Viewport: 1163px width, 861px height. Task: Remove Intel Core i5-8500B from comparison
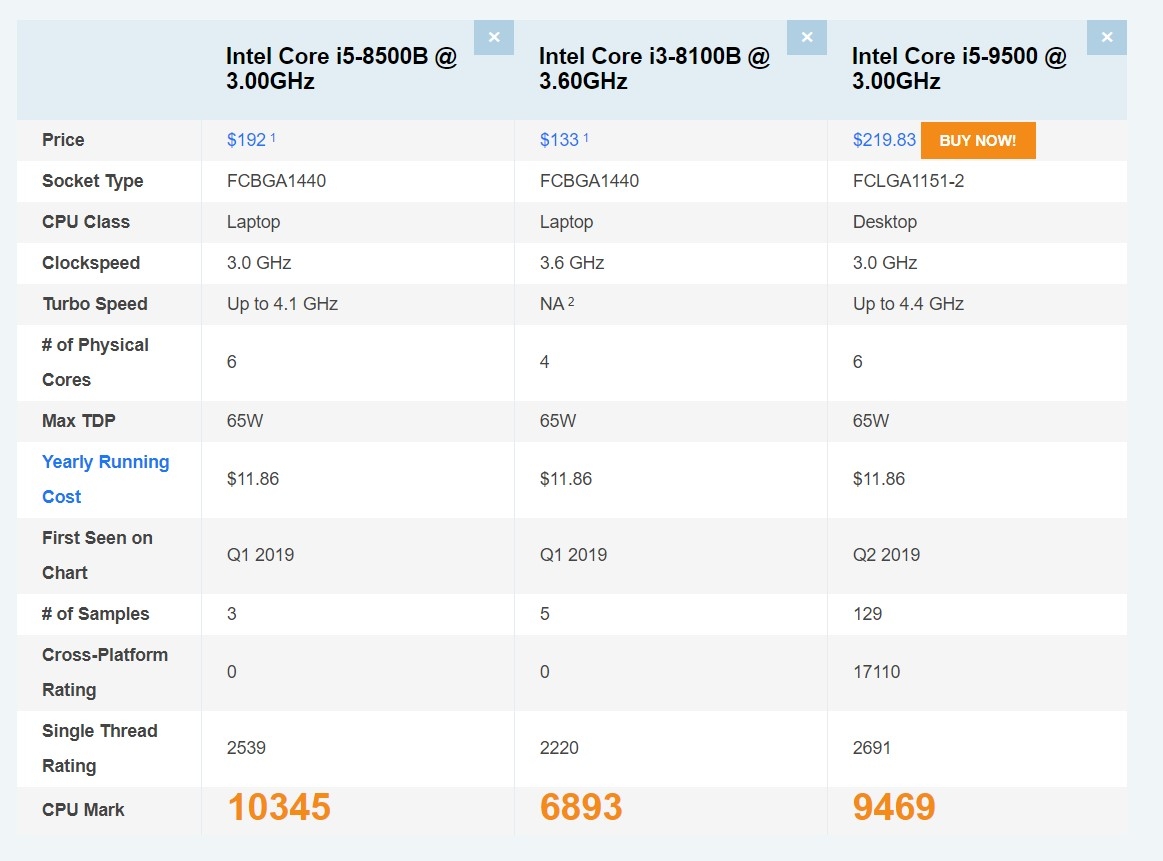pos(493,38)
